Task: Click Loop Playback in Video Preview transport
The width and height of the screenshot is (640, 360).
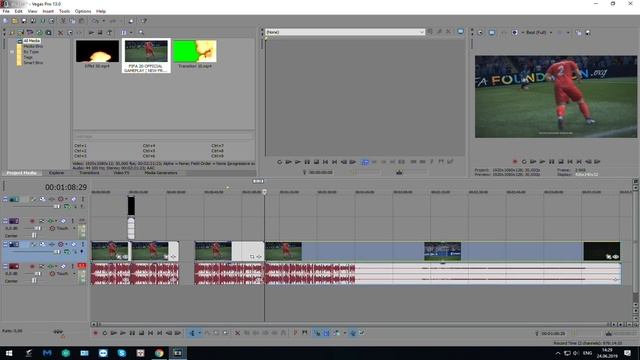Action: tap(524, 162)
